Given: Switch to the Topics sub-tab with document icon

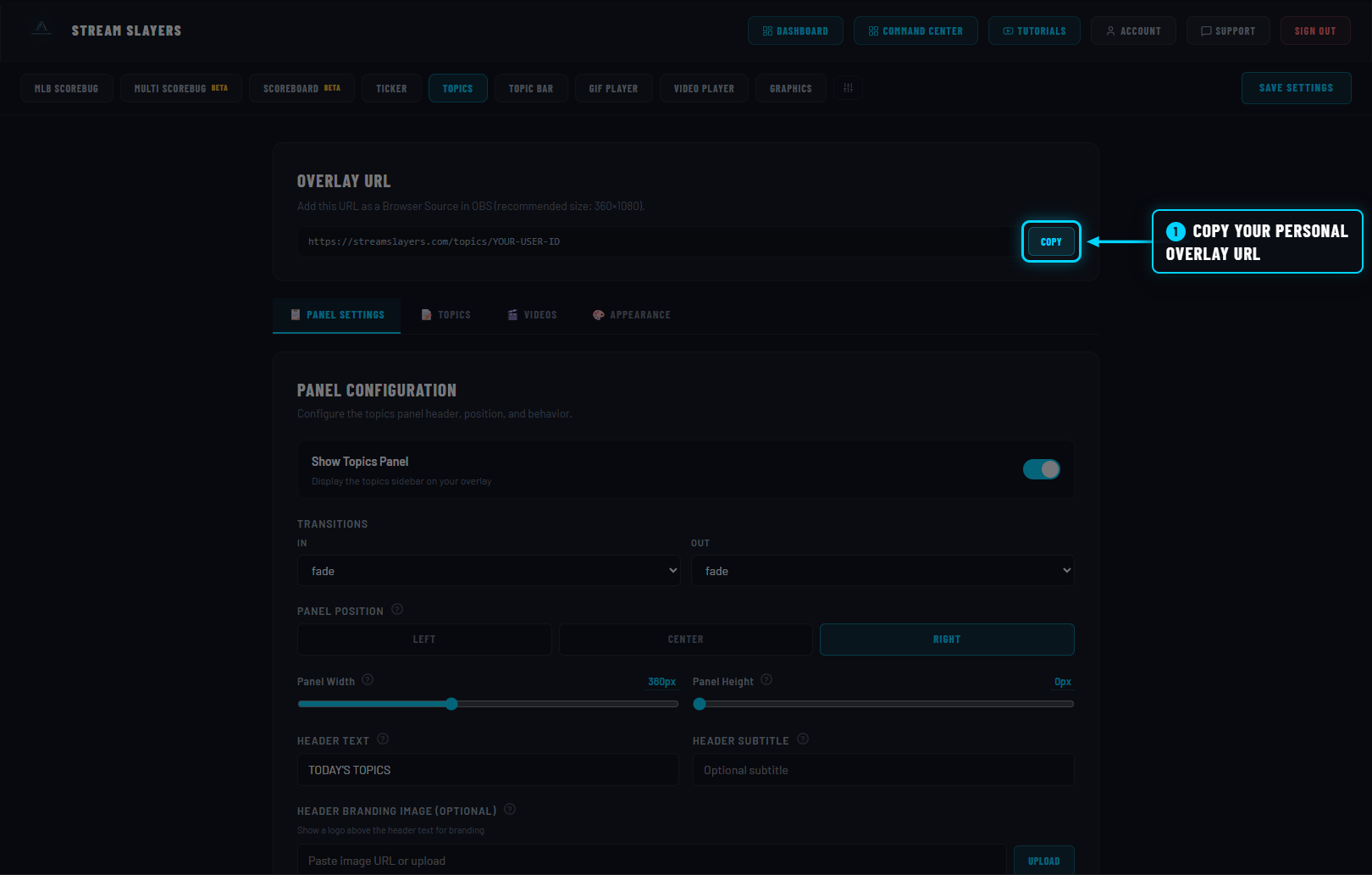Looking at the screenshot, I should coord(446,315).
